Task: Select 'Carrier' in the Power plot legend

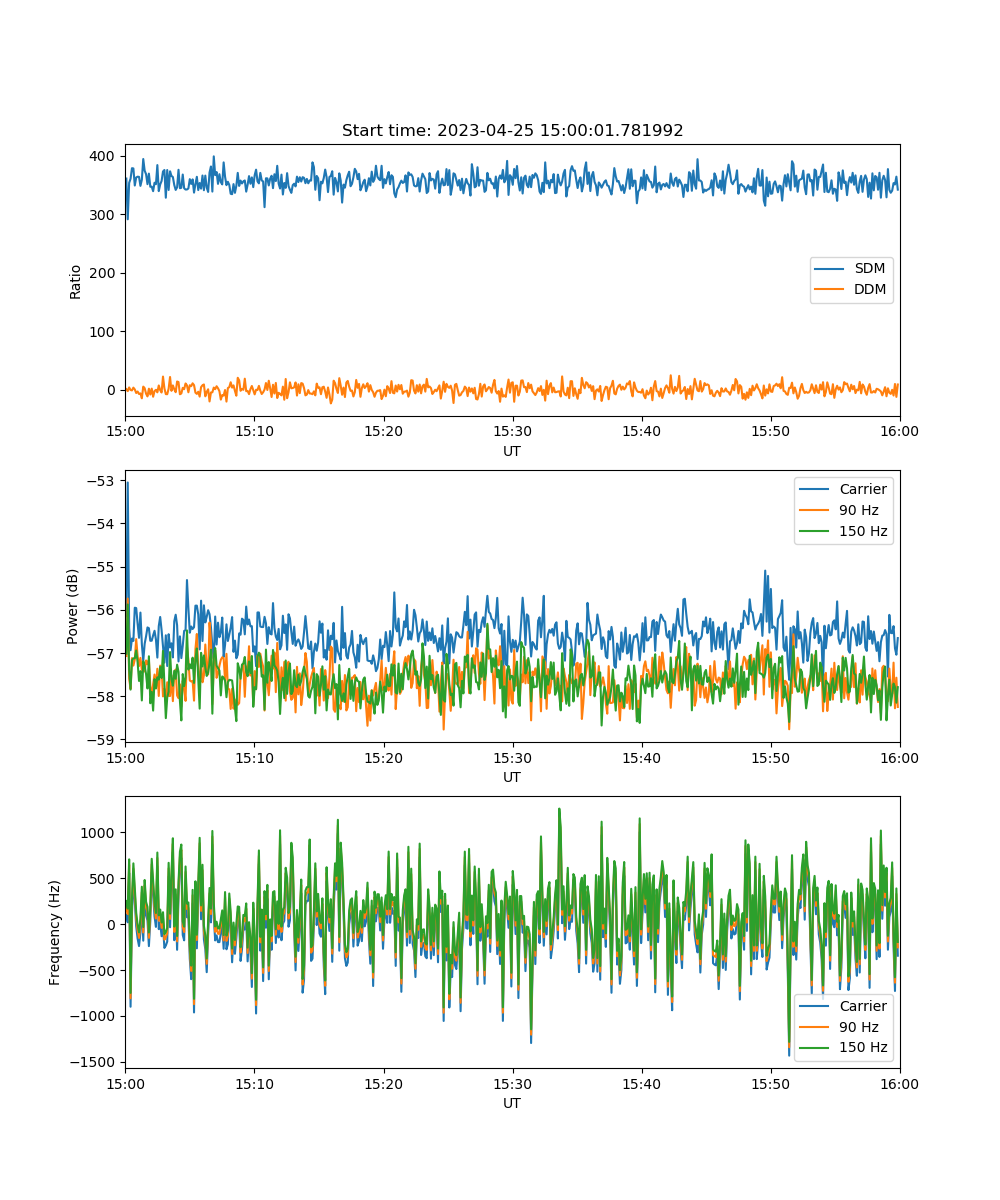Action: click(x=862, y=489)
